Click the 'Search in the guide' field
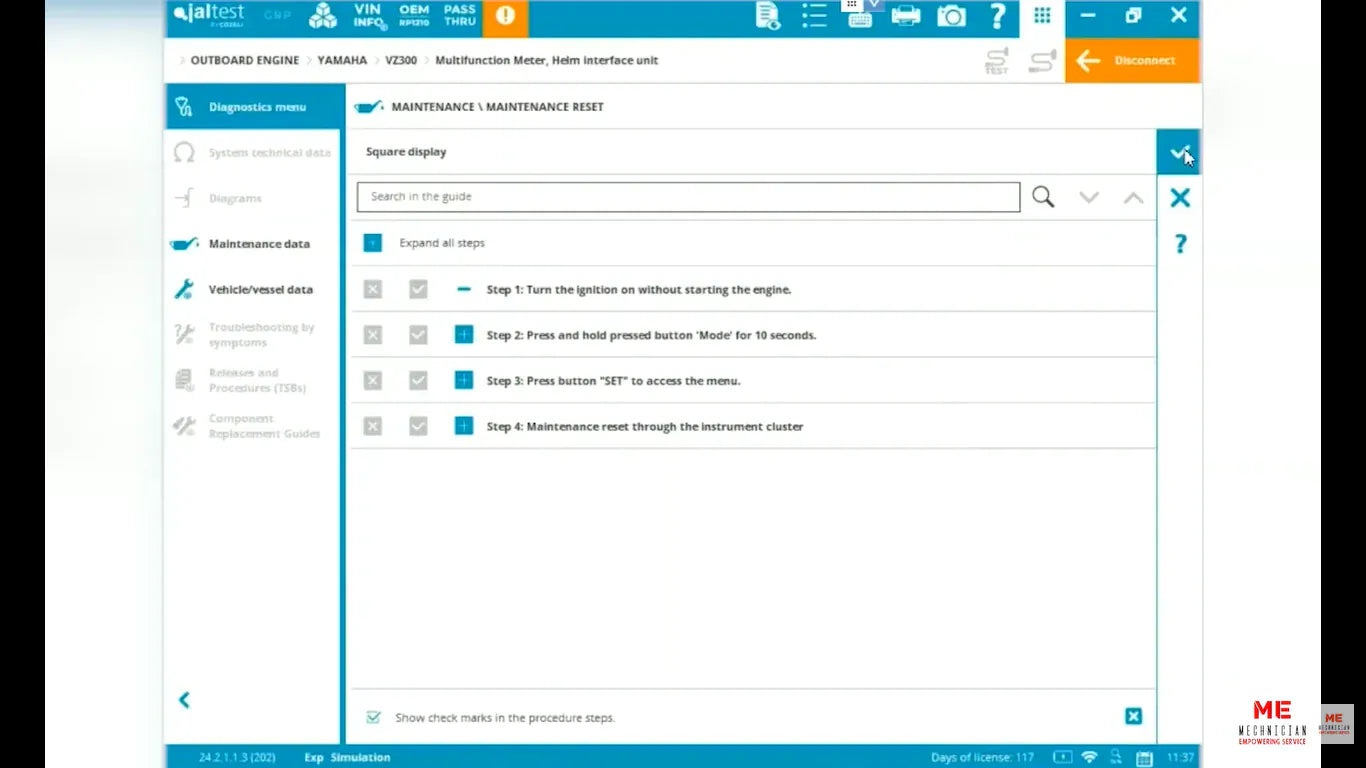The height and width of the screenshot is (768, 1366). [x=688, y=196]
